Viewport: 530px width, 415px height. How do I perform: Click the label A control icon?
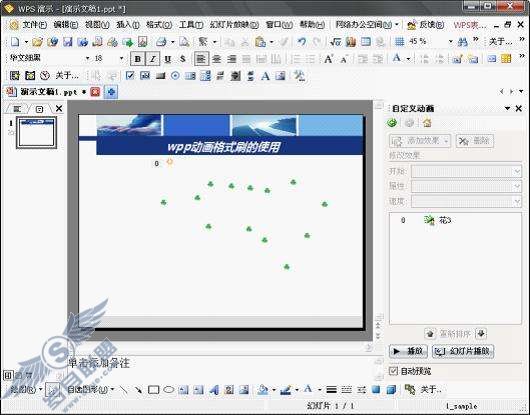pos(265,76)
